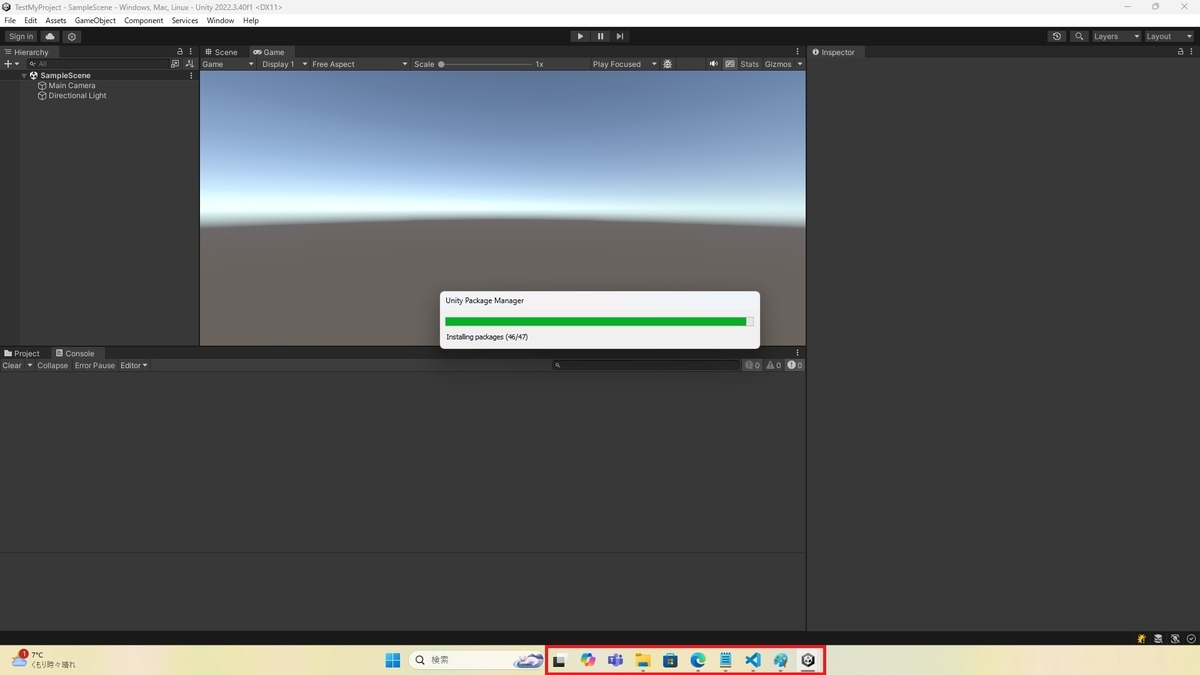
Task: Open the Unity cloud services icon
Action: point(49,36)
